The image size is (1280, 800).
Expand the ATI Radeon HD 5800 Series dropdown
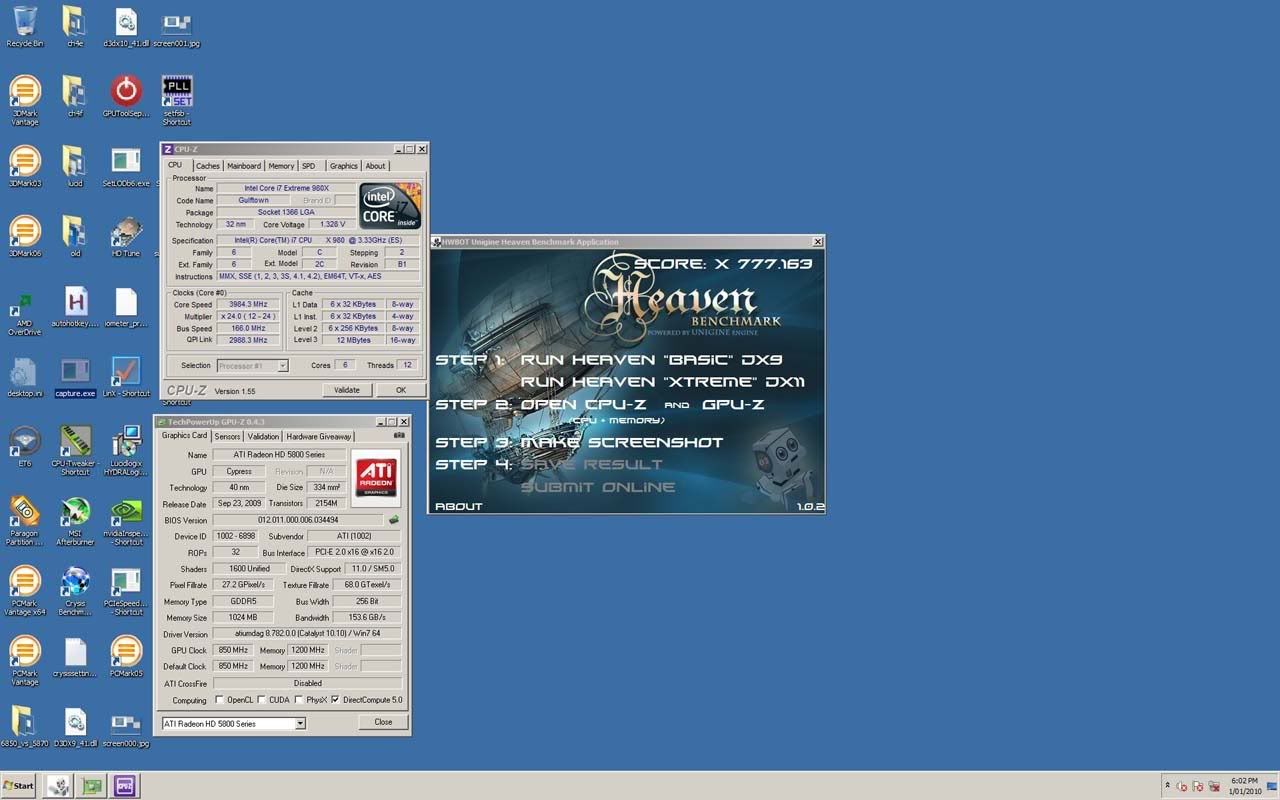[300, 723]
